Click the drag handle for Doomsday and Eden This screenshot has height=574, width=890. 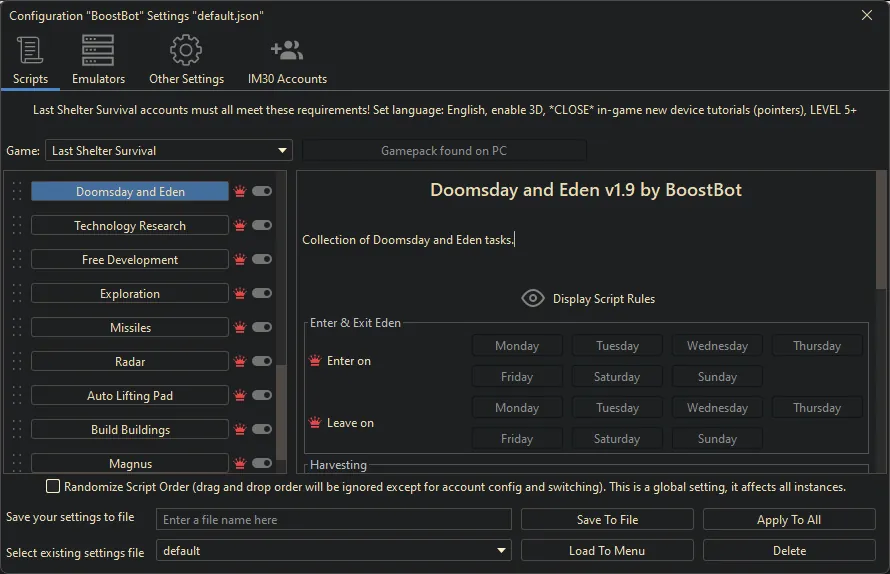tap(17, 191)
